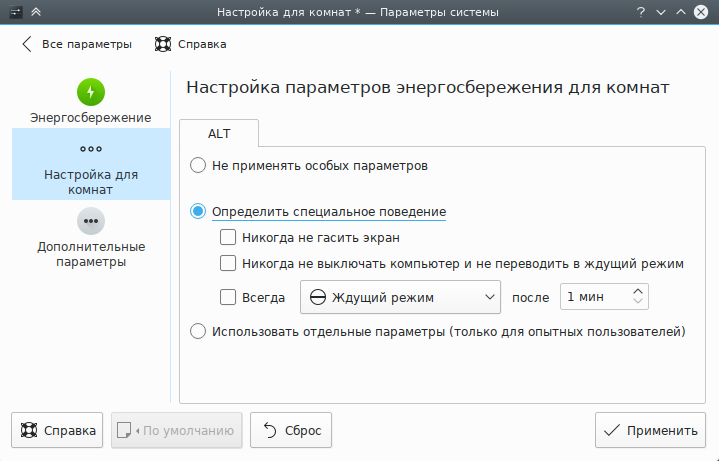
Task: Switch to the ALT tab
Action: point(219,133)
